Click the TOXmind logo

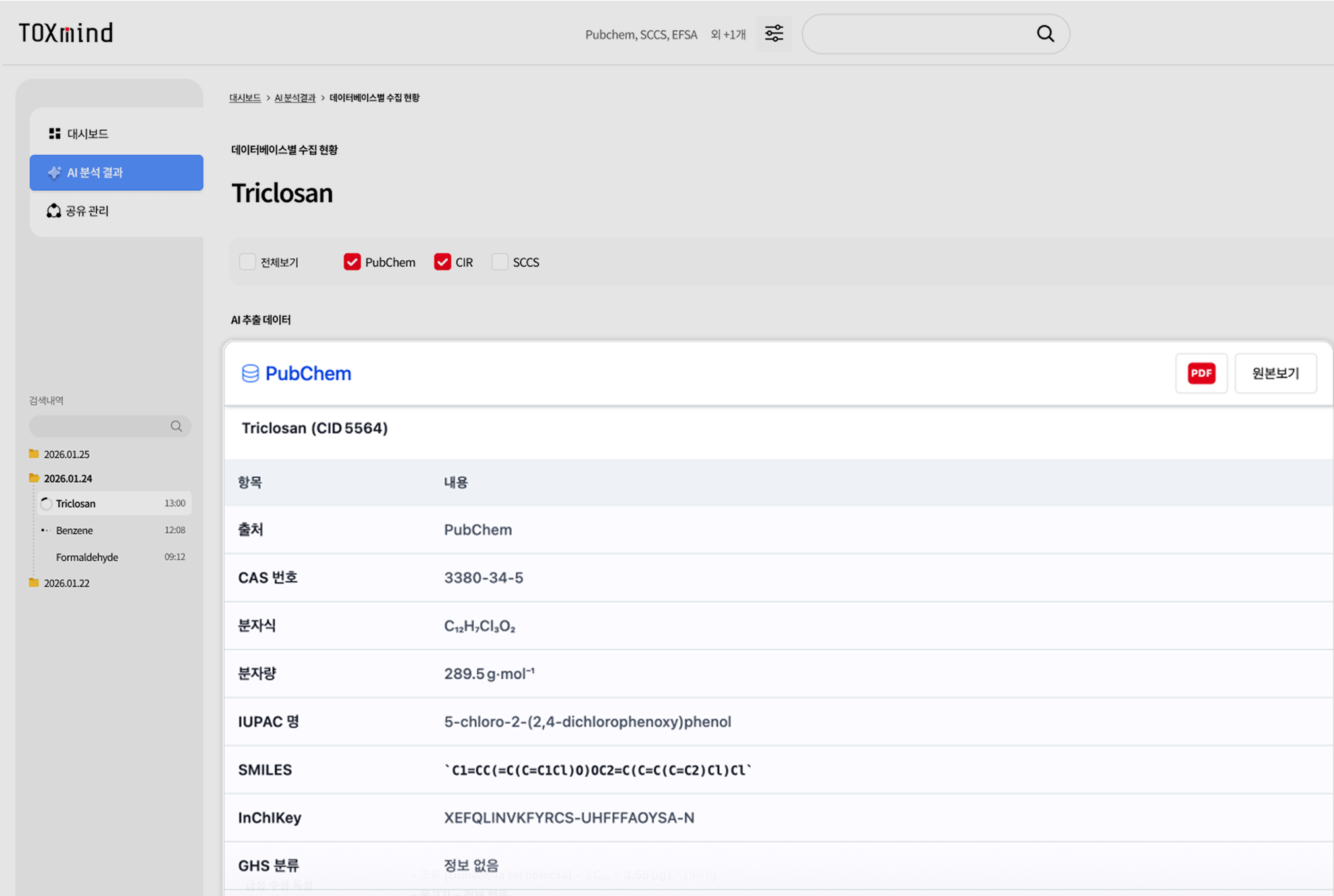65,33
